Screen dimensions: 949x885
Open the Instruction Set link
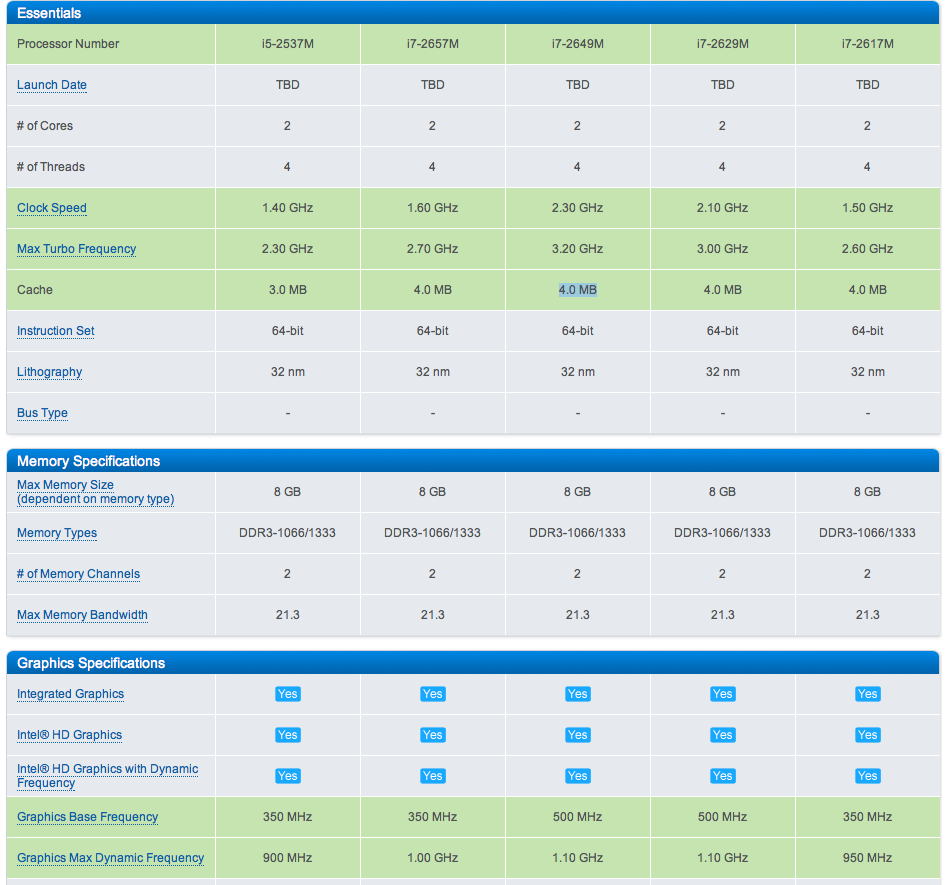point(56,331)
